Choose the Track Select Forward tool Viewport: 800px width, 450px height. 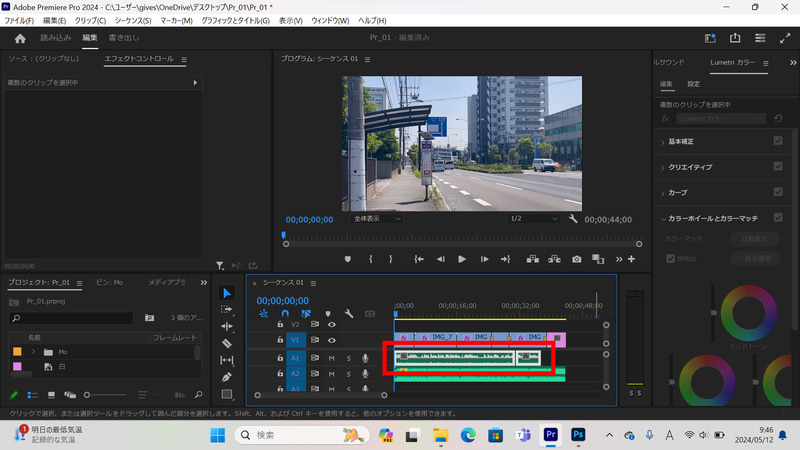pyautogui.click(x=227, y=309)
